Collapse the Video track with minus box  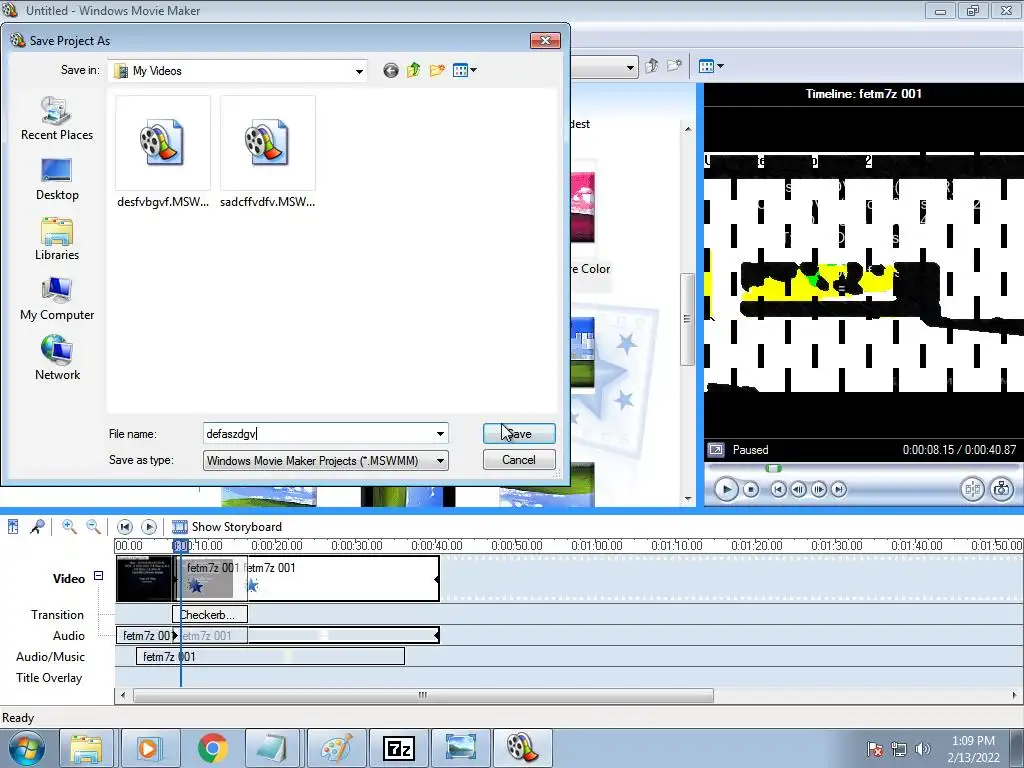tap(99, 576)
